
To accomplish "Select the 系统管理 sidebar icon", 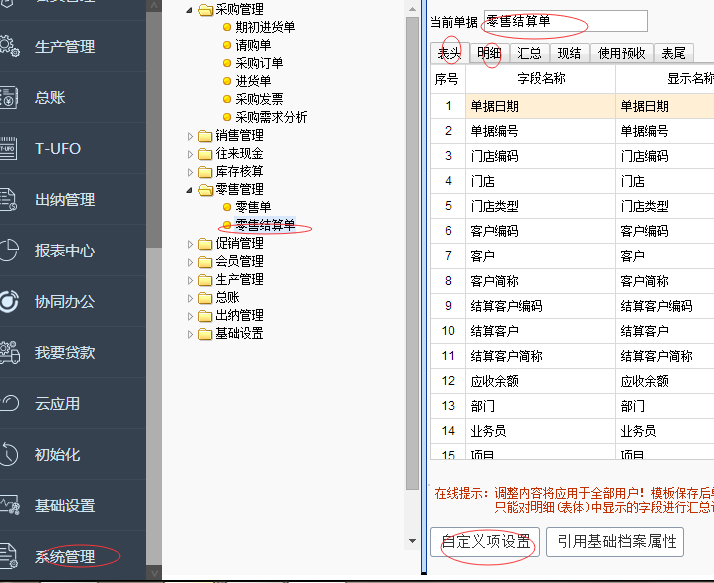I will 9,556.
